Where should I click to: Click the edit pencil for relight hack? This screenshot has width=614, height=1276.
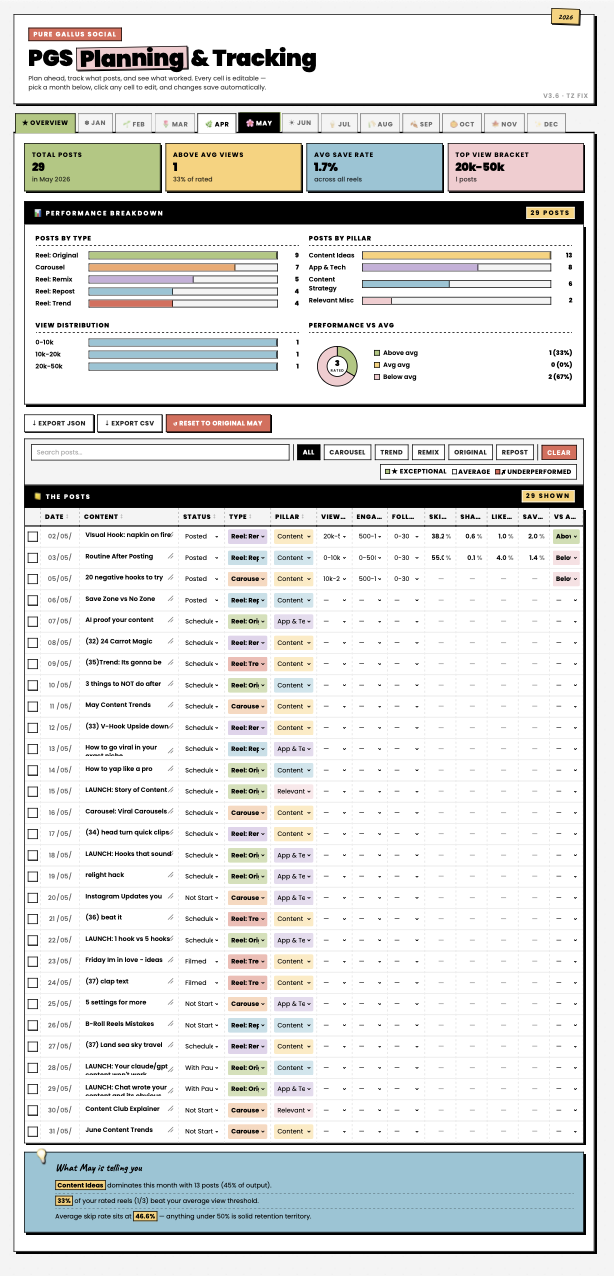coord(171,875)
